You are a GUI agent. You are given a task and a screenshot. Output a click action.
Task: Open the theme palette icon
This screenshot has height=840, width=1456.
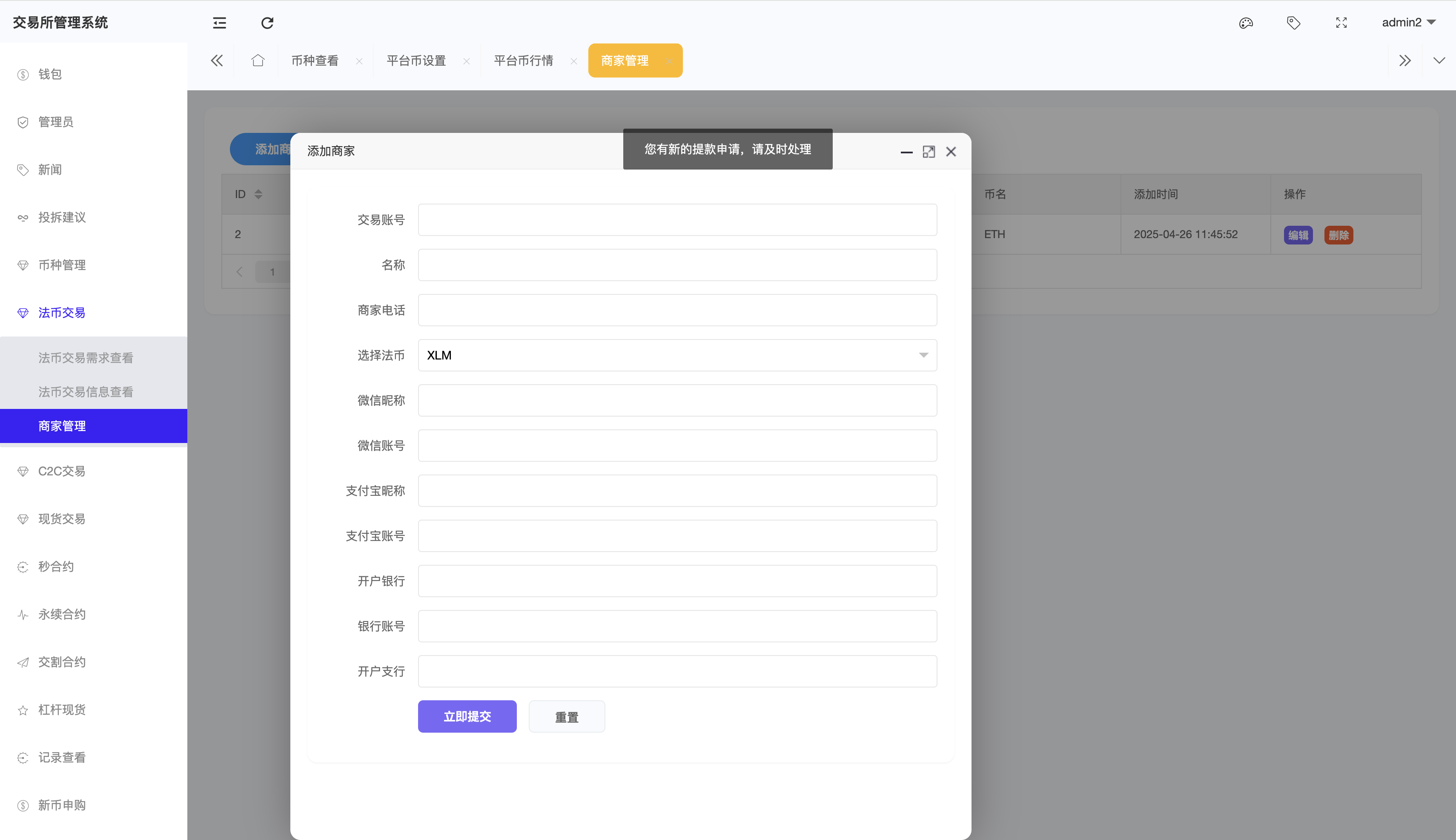1246,23
